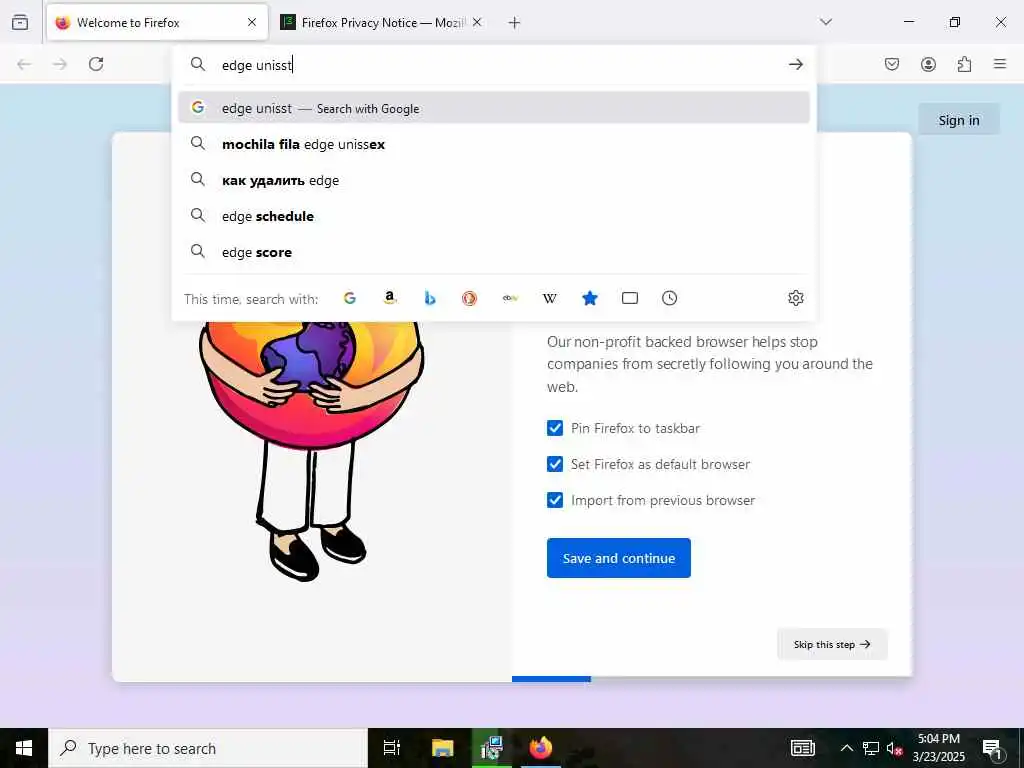Close the Firefox Privacy Notice tab
The image size is (1024, 768).
click(477, 22)
